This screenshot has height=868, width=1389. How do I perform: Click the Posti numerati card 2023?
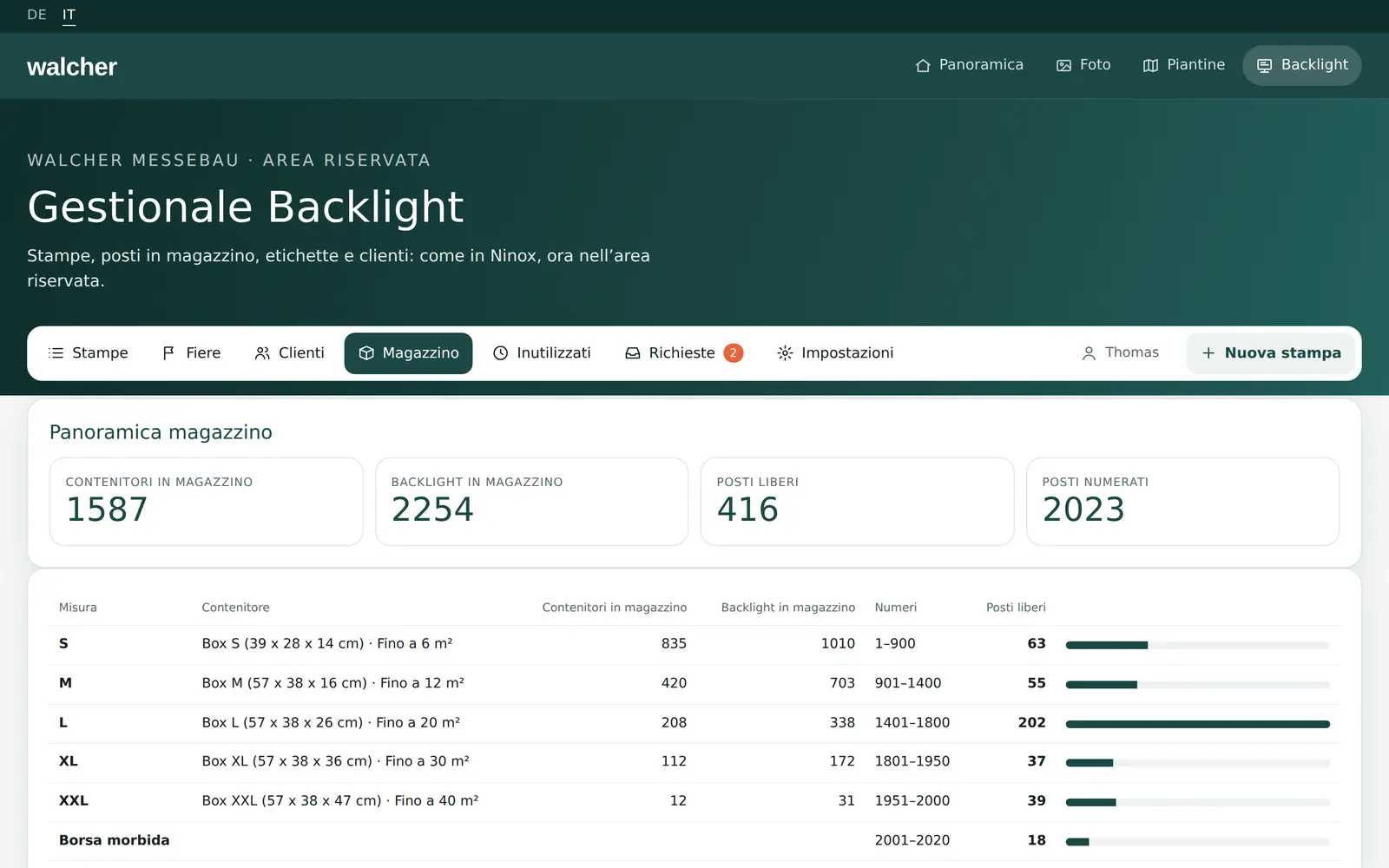point(1182,502)
